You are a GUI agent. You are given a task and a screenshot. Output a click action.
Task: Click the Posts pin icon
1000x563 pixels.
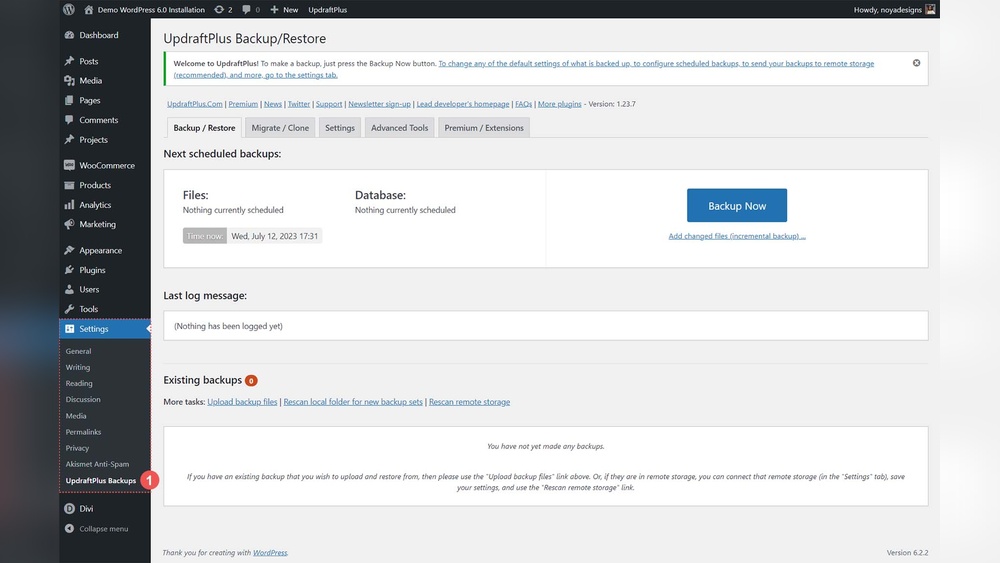pos(70,61)
